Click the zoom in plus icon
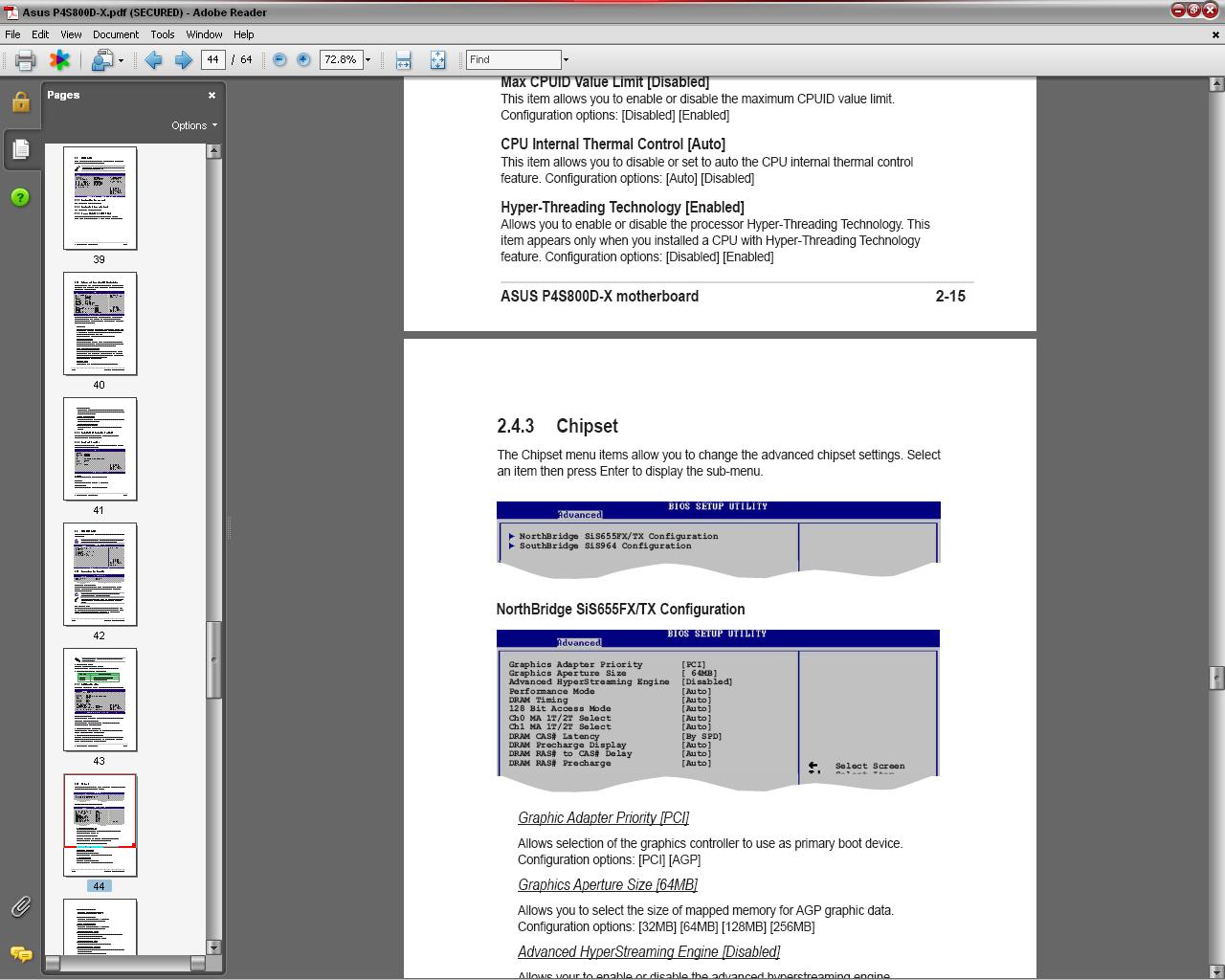Image resolution: width=1225 pixels, height=980 pixels. tap(303, 59)
